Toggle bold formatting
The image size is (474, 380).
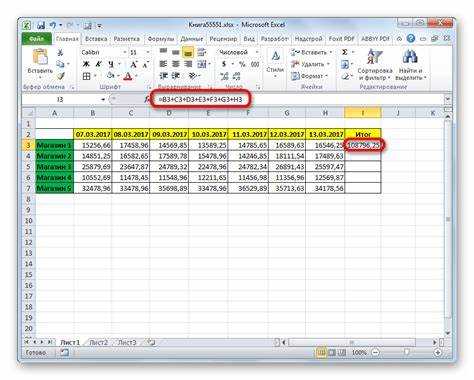pyautogui.click(x=86, y=64)
